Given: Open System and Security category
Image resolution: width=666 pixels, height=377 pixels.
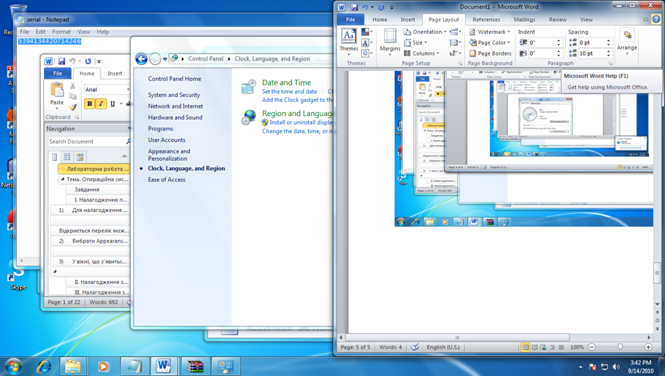Looking at the screenshot, I should pyautogui.click(x=174, y=95).
